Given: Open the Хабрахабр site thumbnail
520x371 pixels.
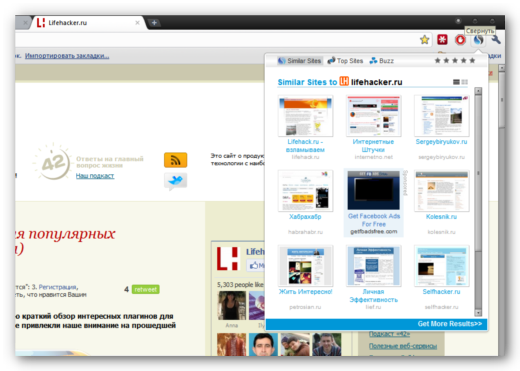Looking at the screenshot, I should point(305,191).
